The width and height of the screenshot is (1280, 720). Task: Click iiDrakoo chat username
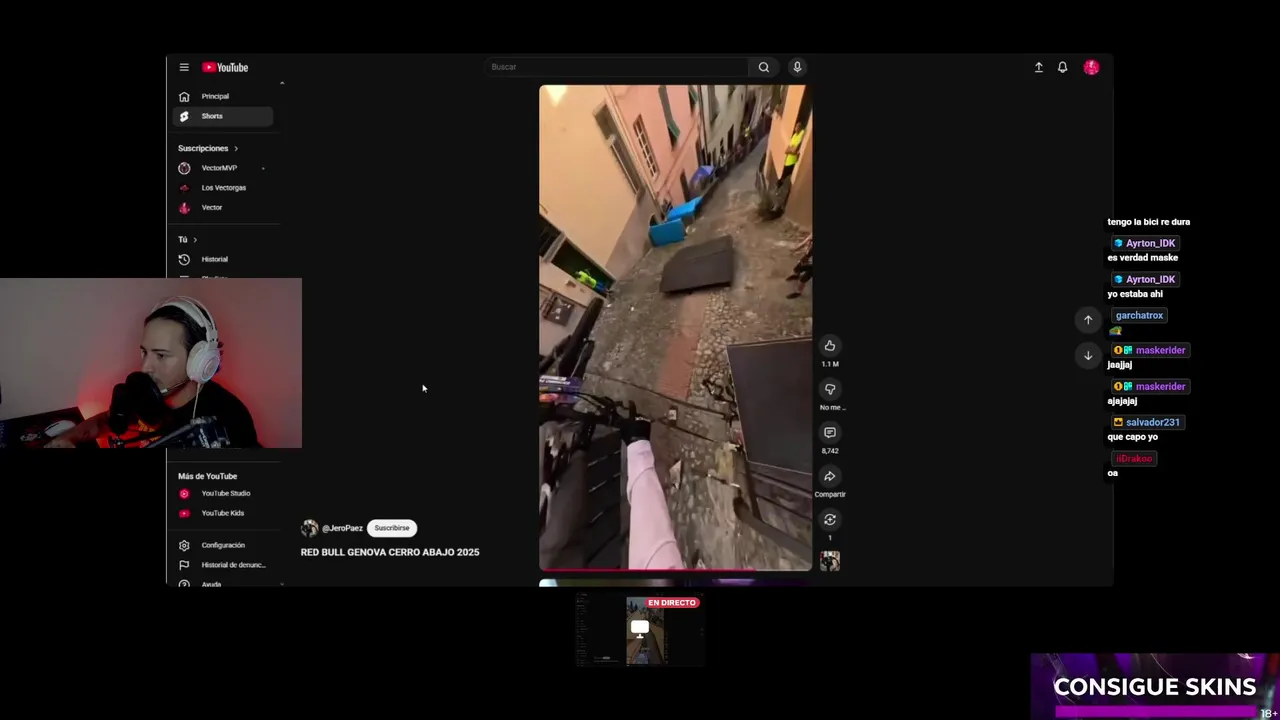[x=1134, y=458]
